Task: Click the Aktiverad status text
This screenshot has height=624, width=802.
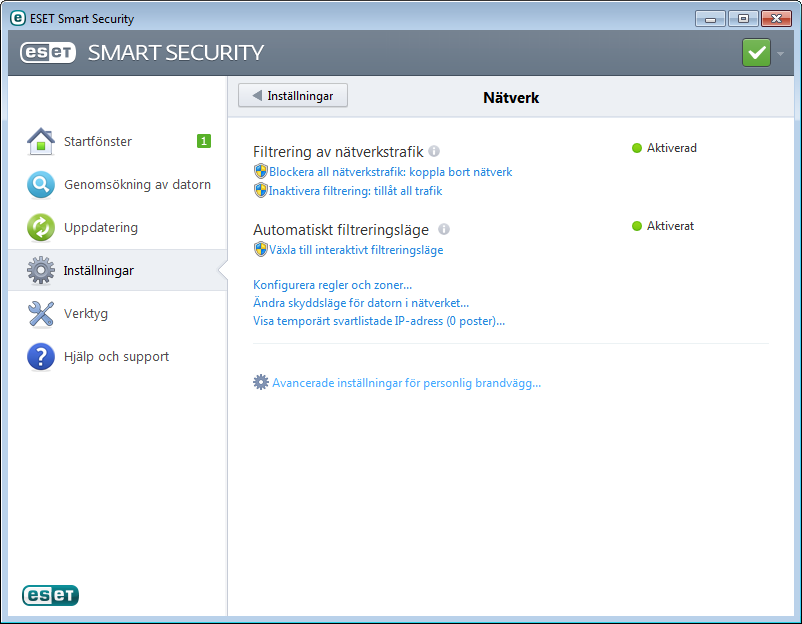Action: click(672, 148)
